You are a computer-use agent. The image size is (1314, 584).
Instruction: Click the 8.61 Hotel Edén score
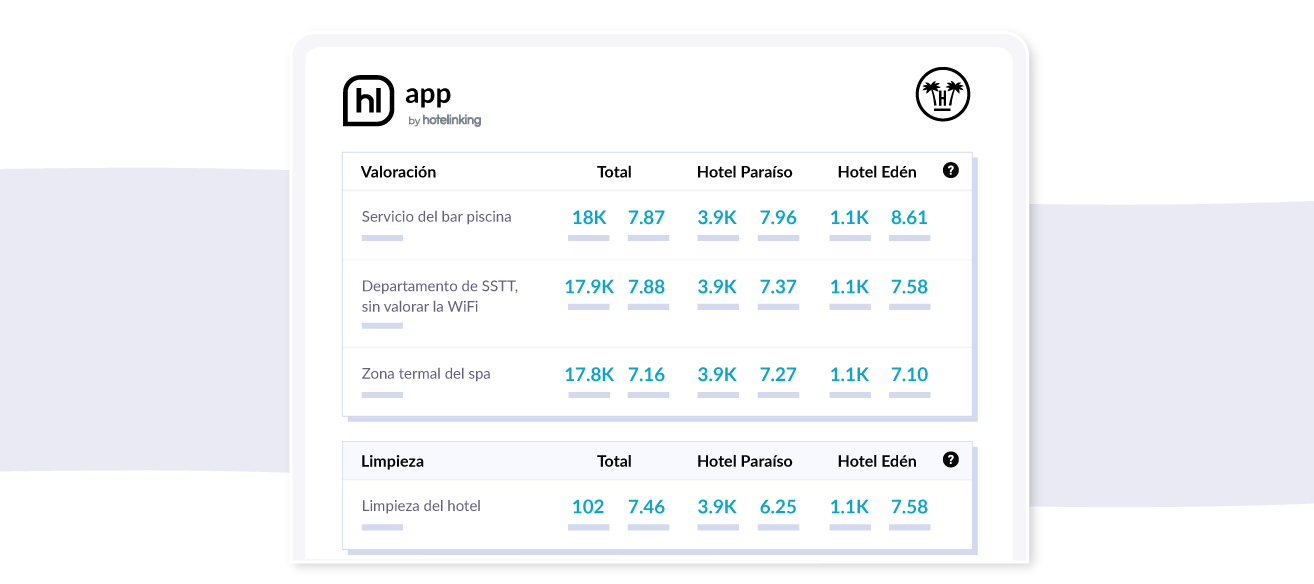tap(909, 217)
